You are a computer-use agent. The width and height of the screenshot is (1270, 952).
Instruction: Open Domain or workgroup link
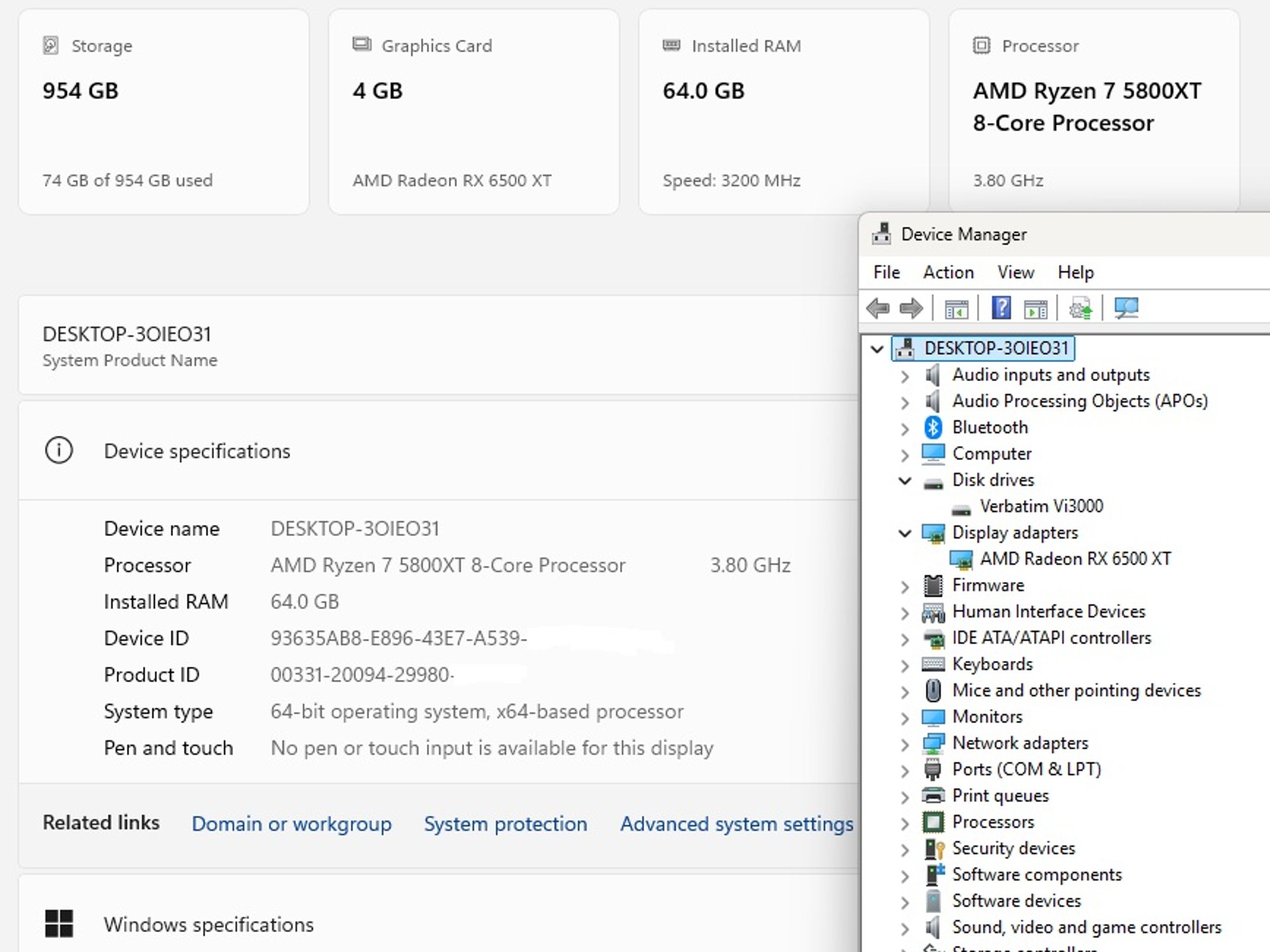[291, 824]
